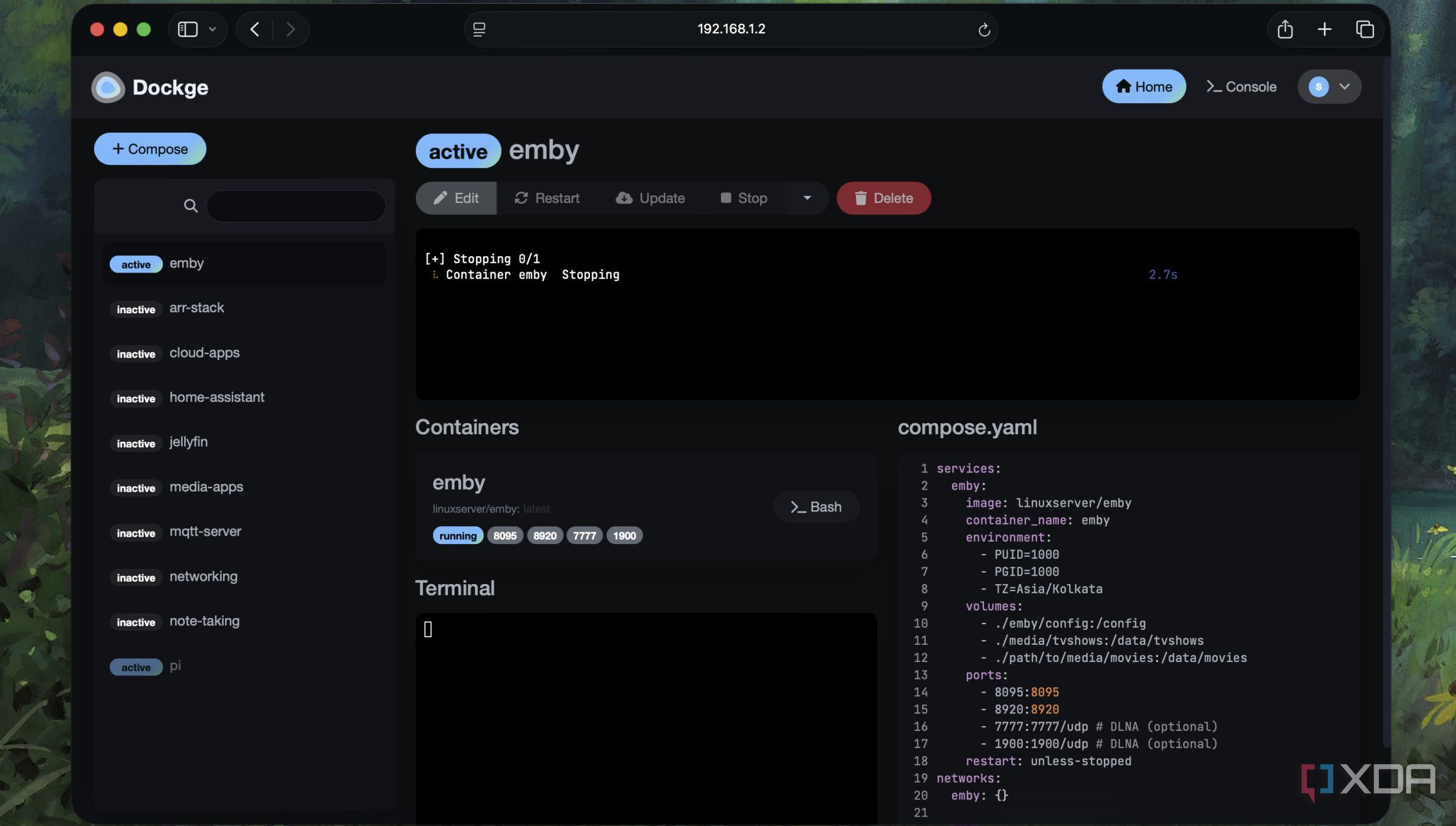Click the 8095 port badge
This screenshot has width=1456, height=826.
[x=505, y=536]
